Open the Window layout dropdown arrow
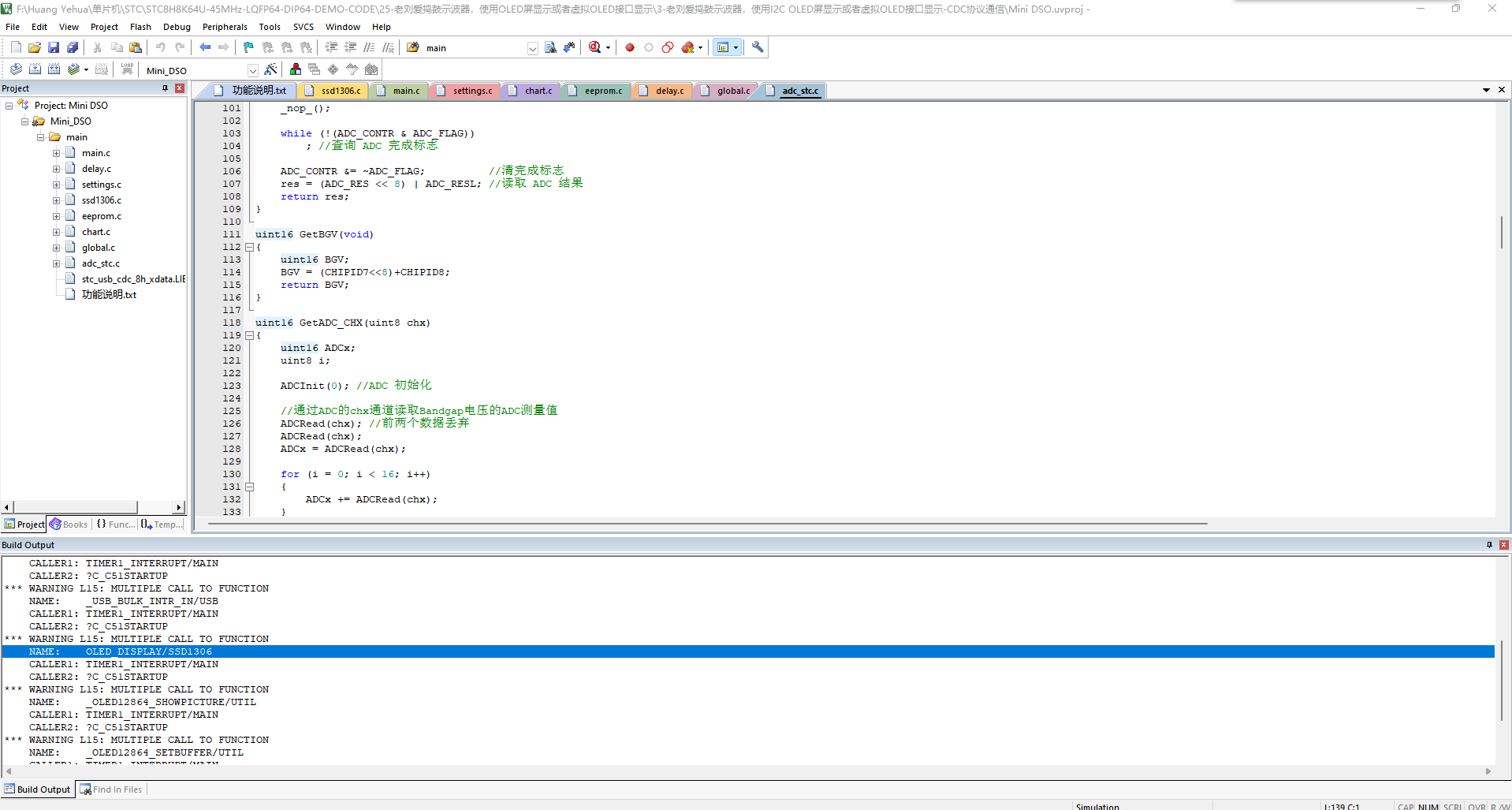 [x=736, y=48]
